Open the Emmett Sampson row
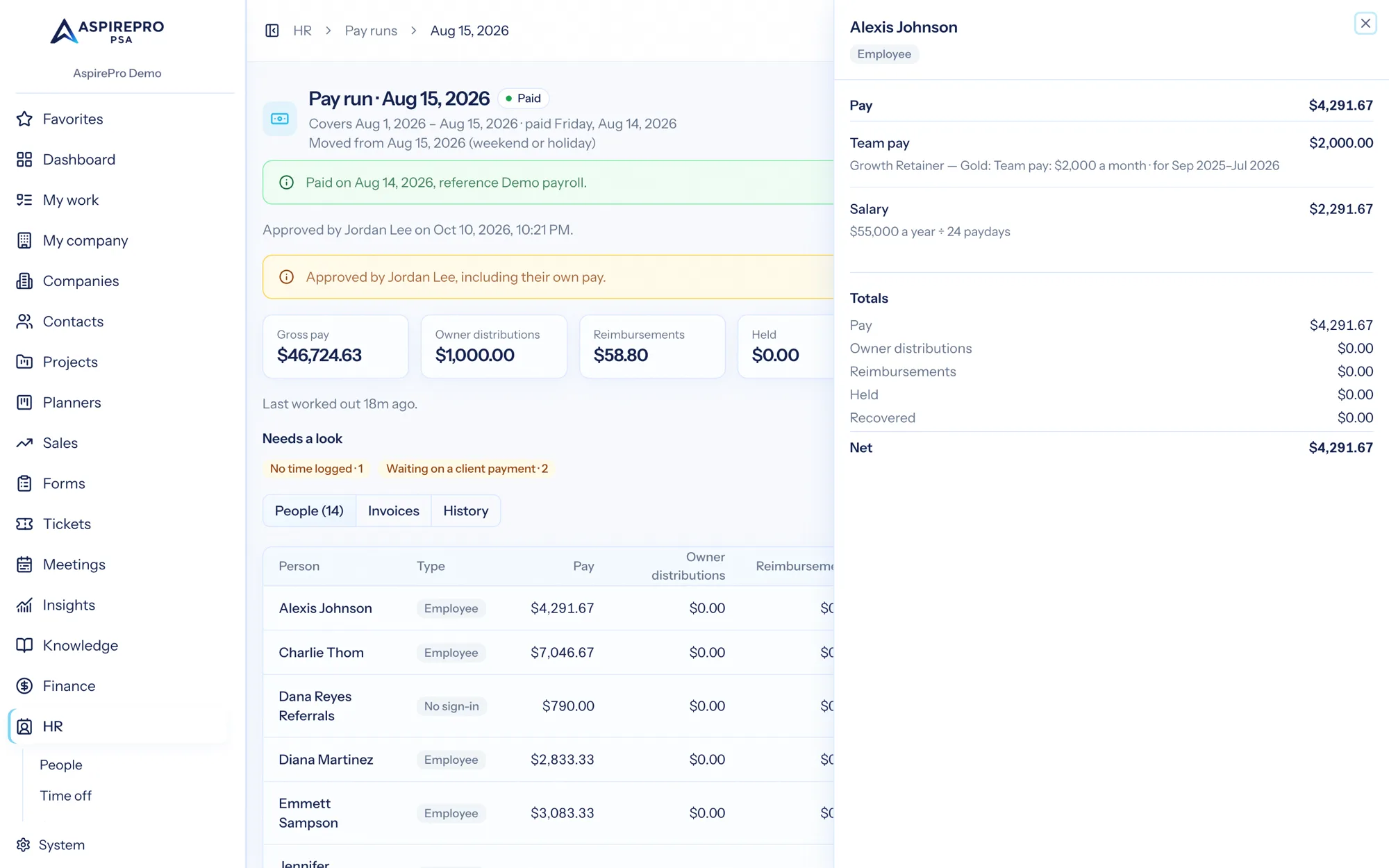This screenshot has height=868, width=1389. pos(549,813)
